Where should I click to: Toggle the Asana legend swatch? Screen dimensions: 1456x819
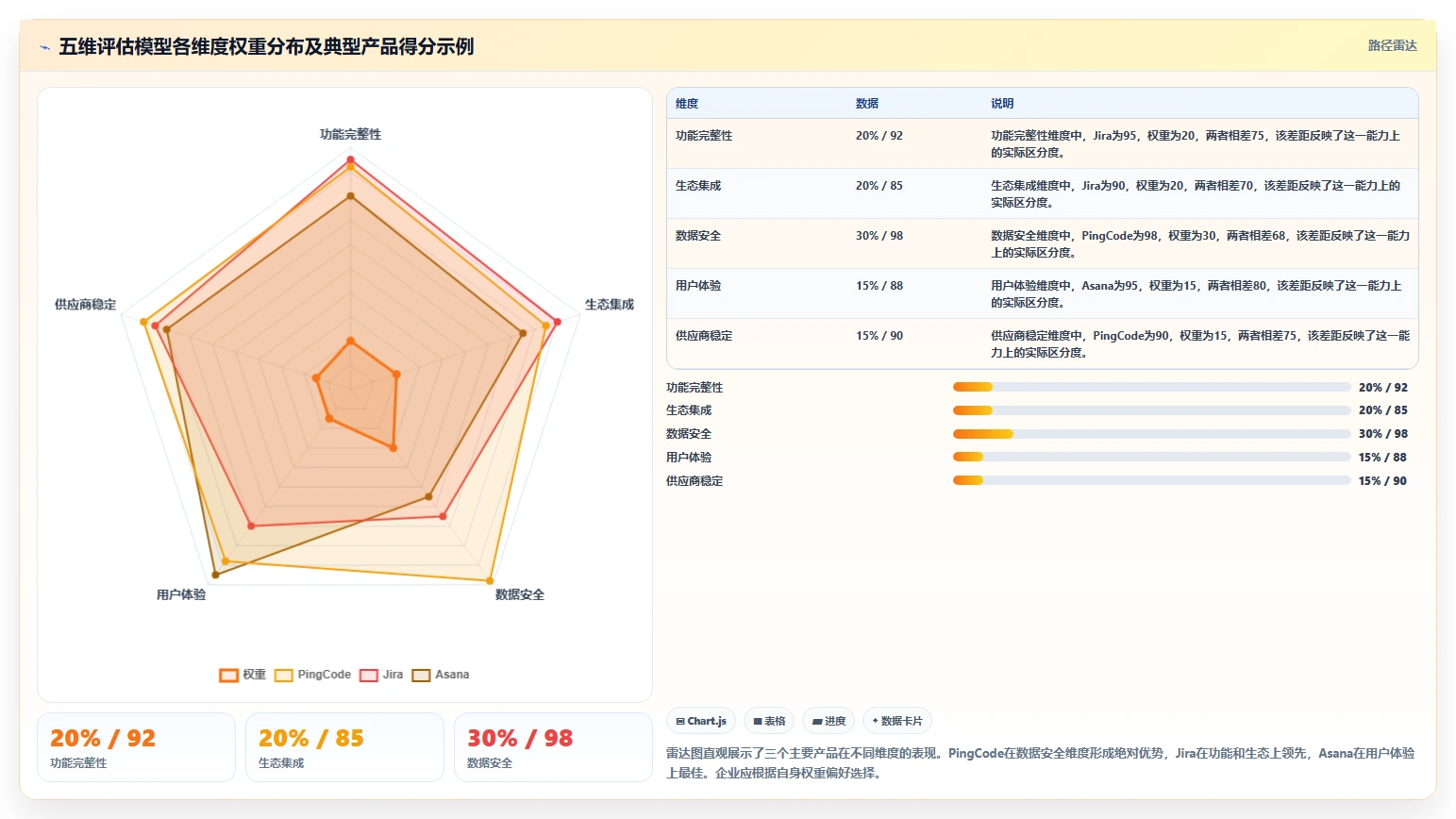coord(421,675)
